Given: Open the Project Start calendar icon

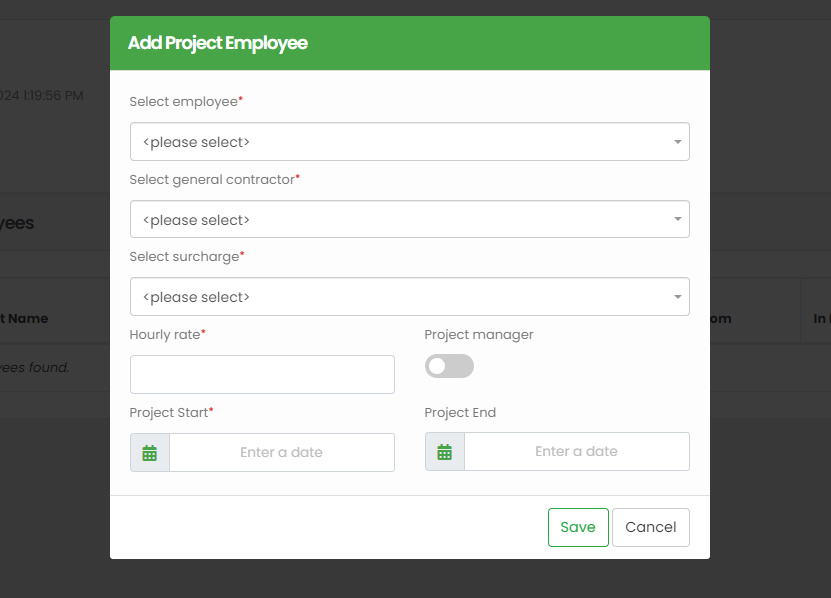Looking at the screenshot, I should pyautogui.click(x=150, y=453).
